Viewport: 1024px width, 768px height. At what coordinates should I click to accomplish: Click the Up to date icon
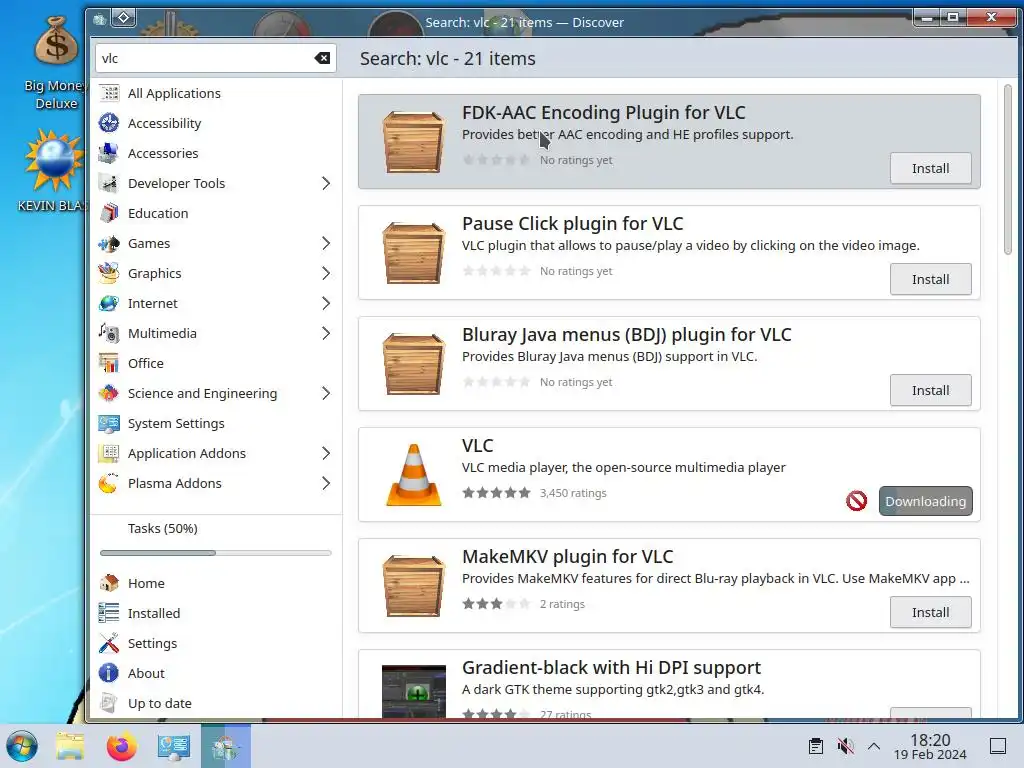click(x=109, y=703)
